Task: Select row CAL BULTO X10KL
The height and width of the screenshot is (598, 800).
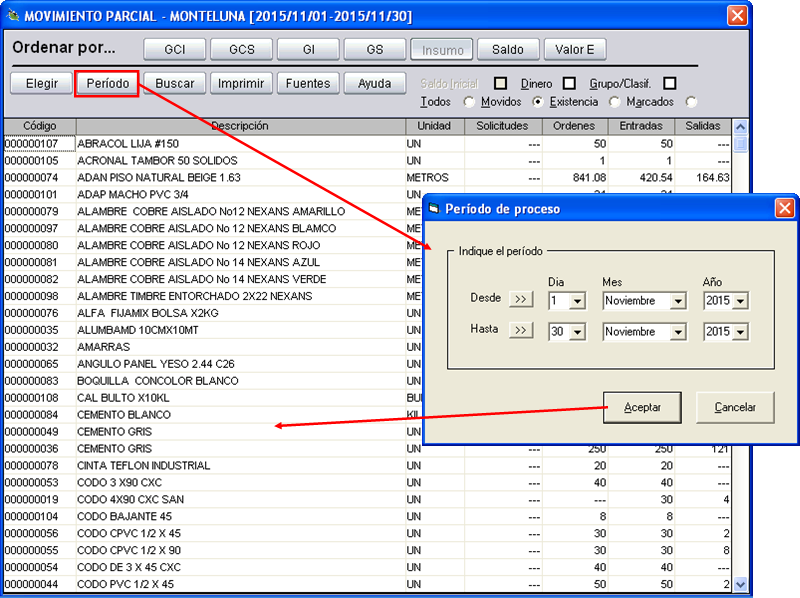Action: (214, 398)
